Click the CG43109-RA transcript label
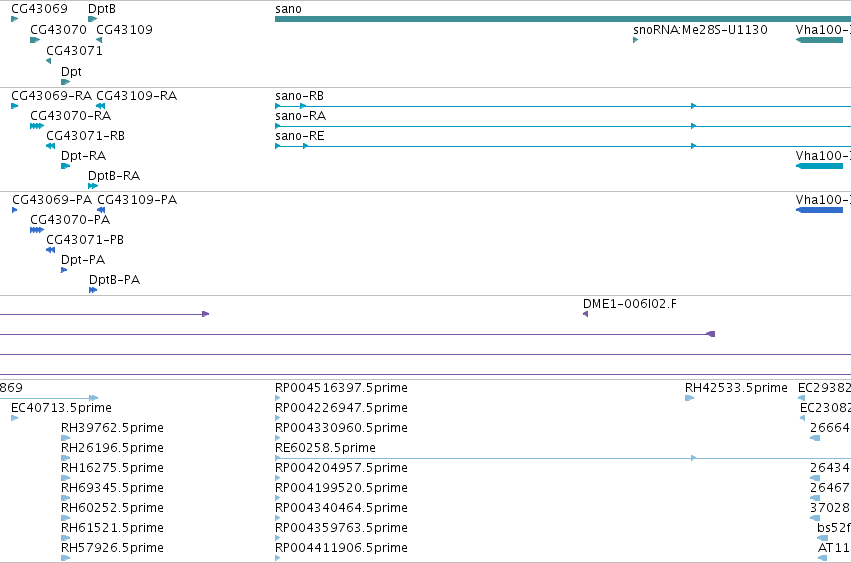The width and height of the screenshot is (851, 563). tap(137, 96)
